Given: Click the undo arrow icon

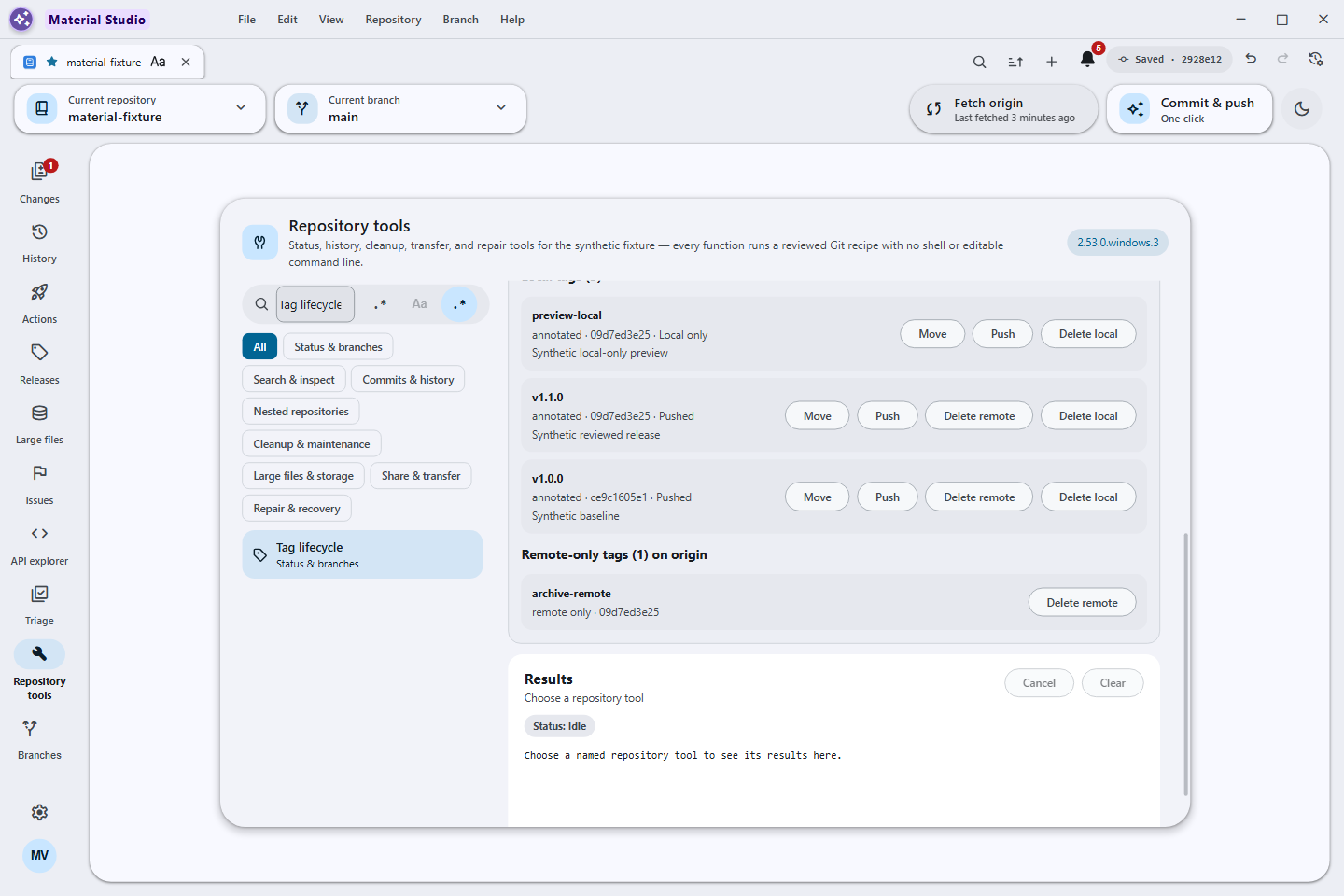Looking at the screenshot, I should coord(1251,59).
